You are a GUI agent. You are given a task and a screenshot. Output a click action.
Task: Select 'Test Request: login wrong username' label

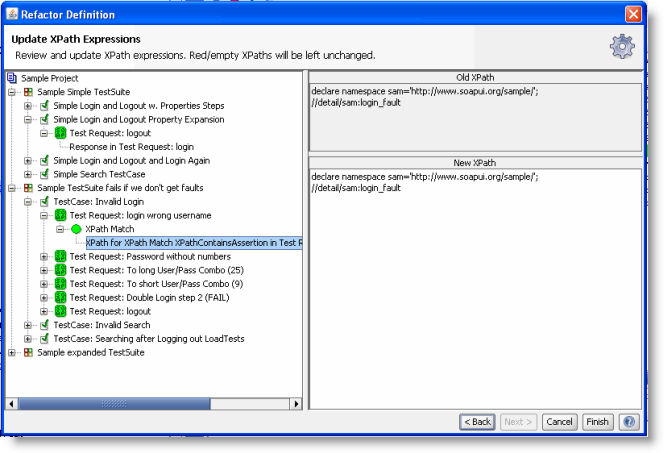(140, 215)
